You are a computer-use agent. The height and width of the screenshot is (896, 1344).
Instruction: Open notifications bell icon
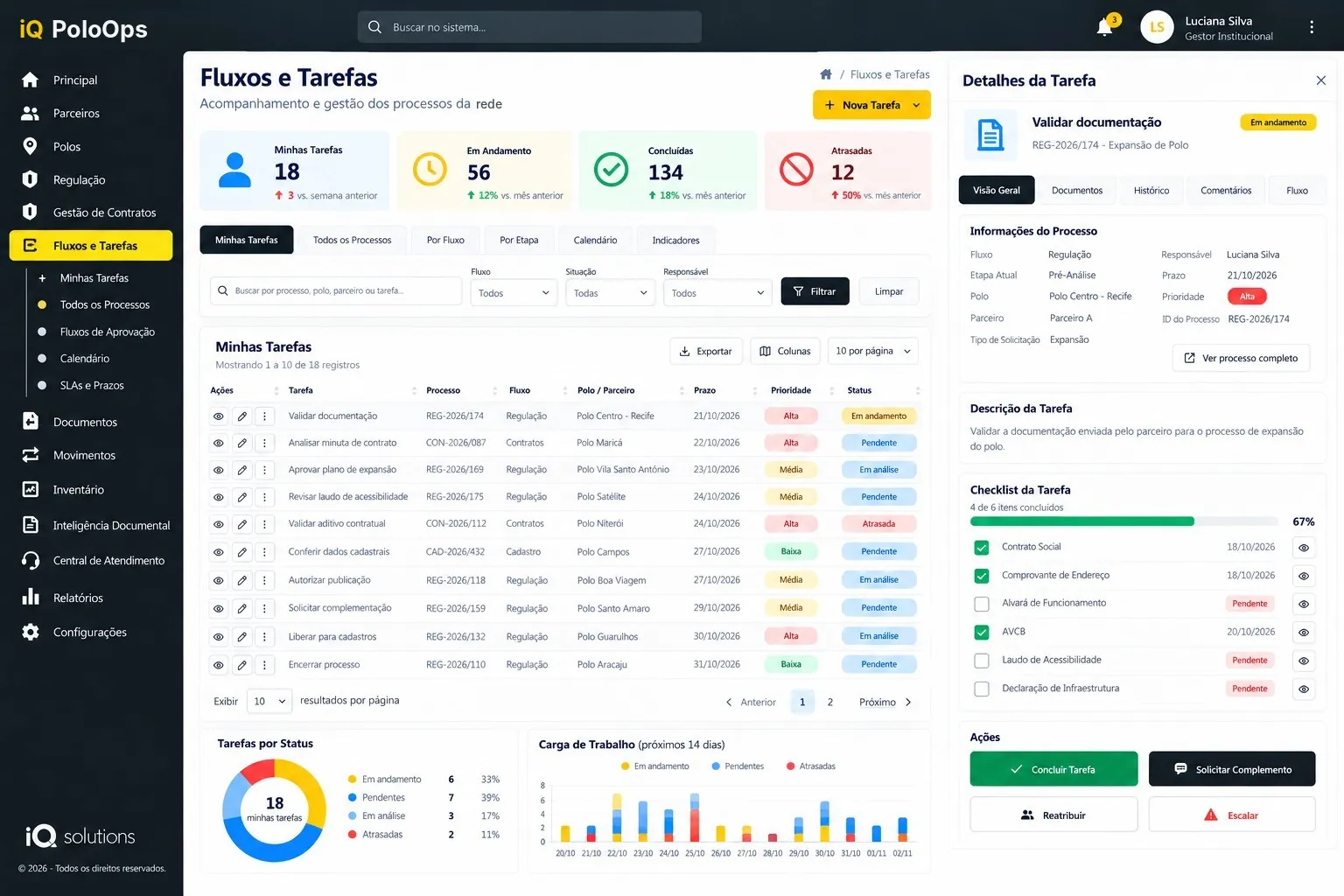point(1104,27)
